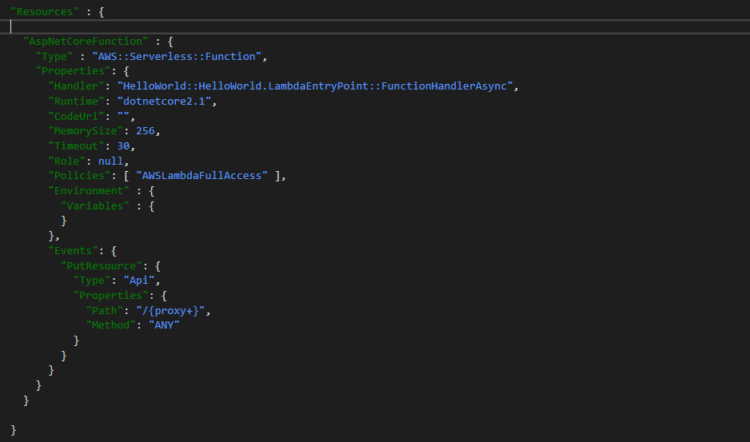Click the "ANY" method value
Image resolution: width=750 pixels, height=442 pixels.
coord(164,325)
